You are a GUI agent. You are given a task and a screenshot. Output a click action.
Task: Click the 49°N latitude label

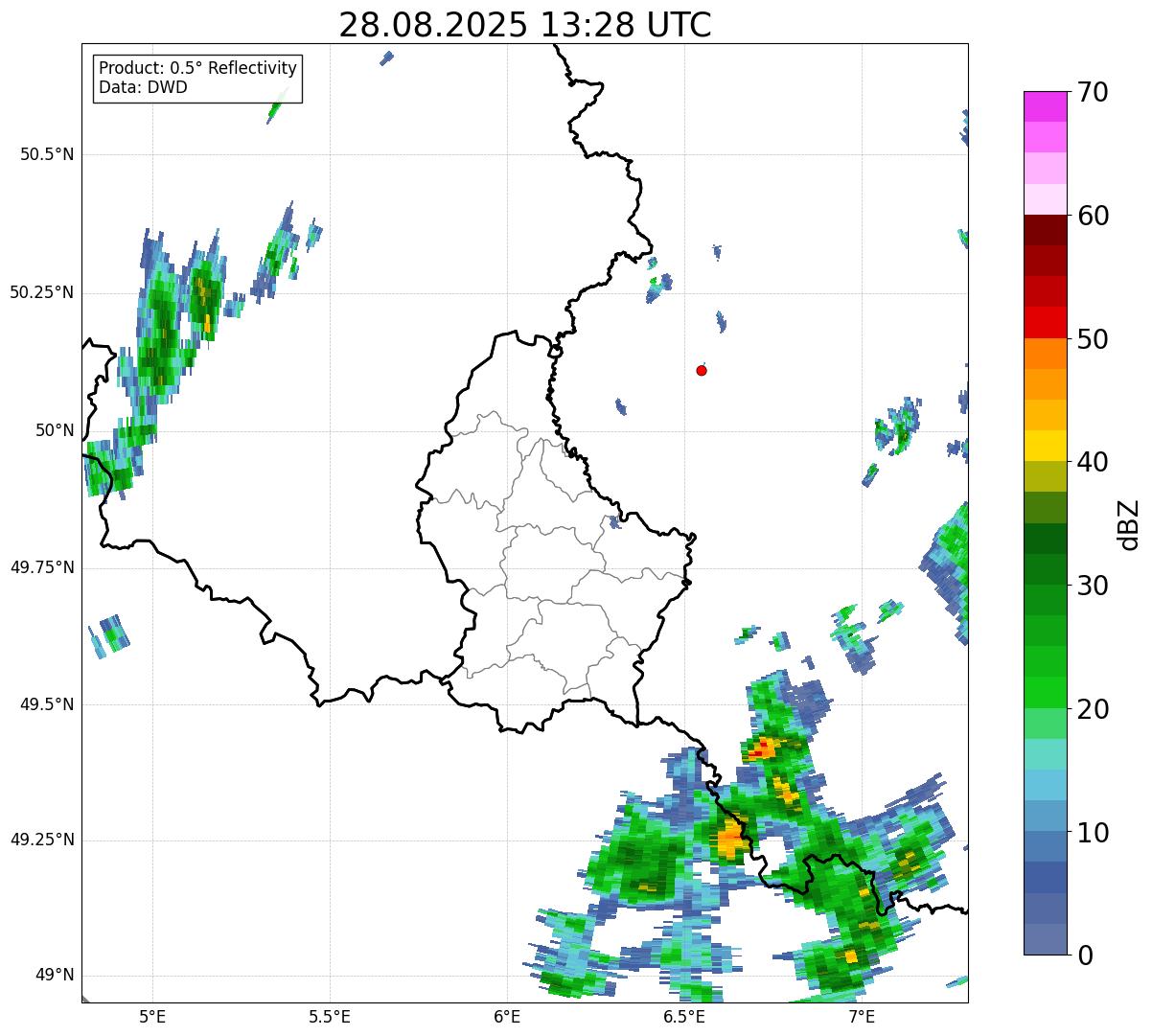(55, 975)
